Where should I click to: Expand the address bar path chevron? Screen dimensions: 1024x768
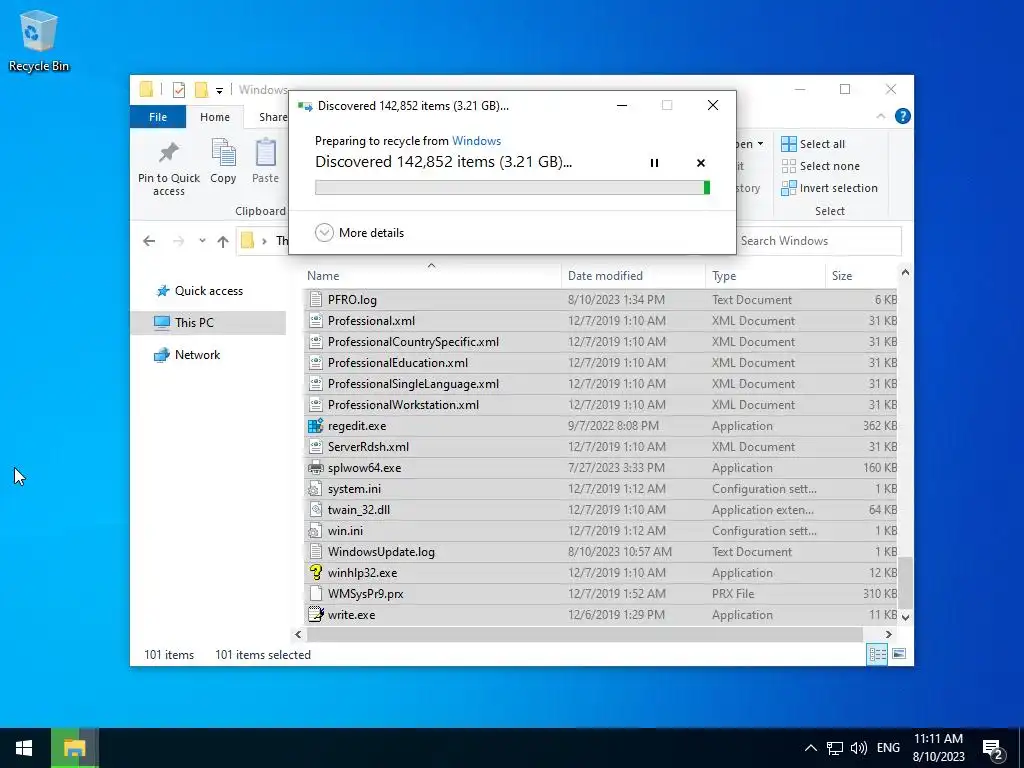coord(264,241)
